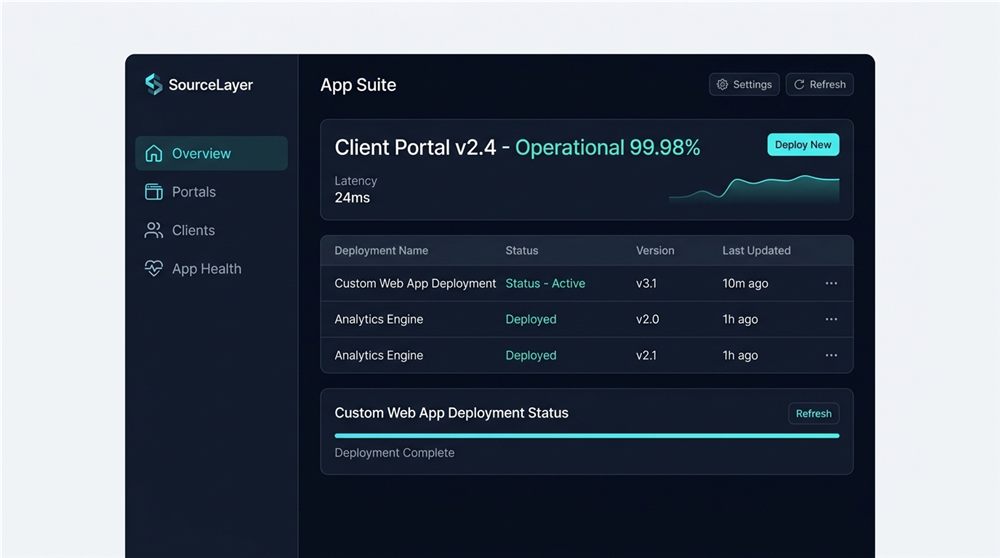Click the header Refresh button
Viewport: 1000px width, 558px height.
tap(820, 84)
